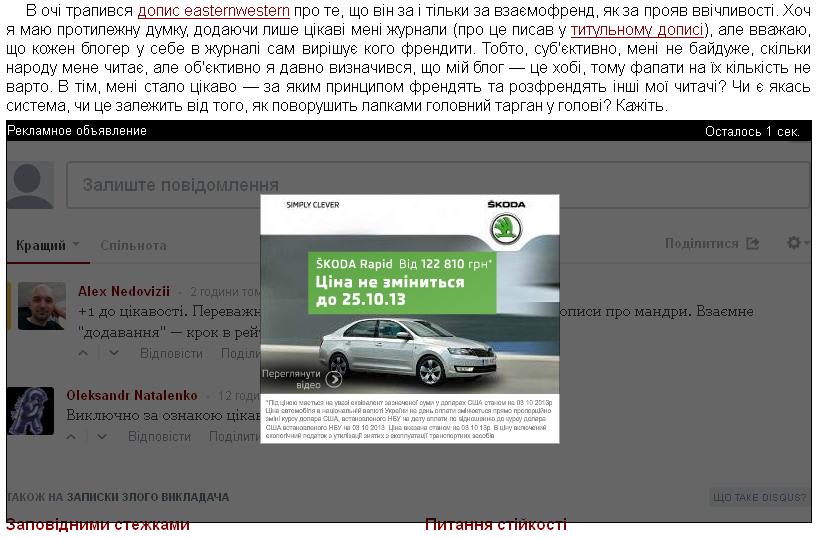Click the 'Рекламное объявление' label
Image resolution: width=816 pixels, height=539 pixels.
point(77,131)
